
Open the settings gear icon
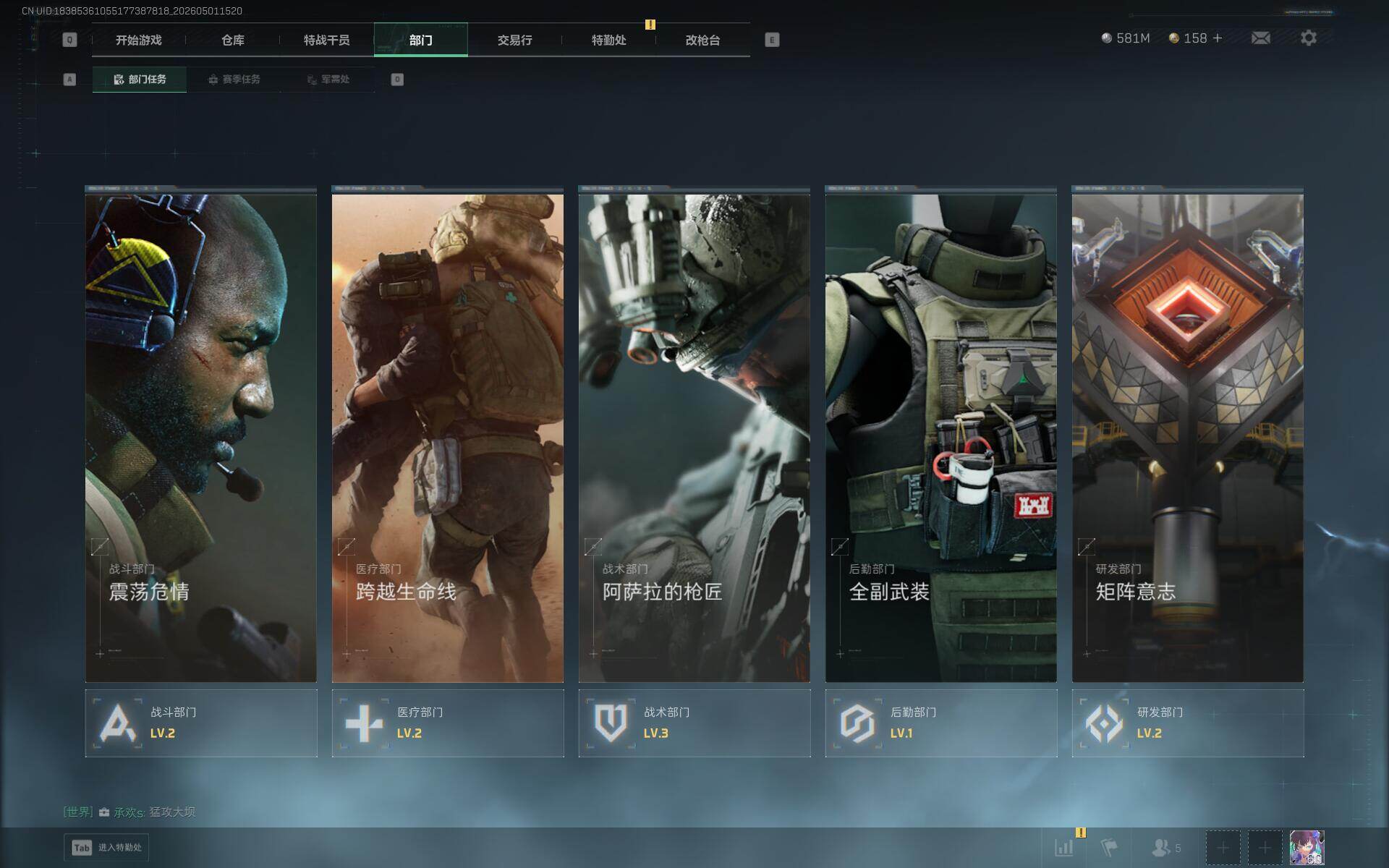pyautogui.click(x=1309, y=38)
